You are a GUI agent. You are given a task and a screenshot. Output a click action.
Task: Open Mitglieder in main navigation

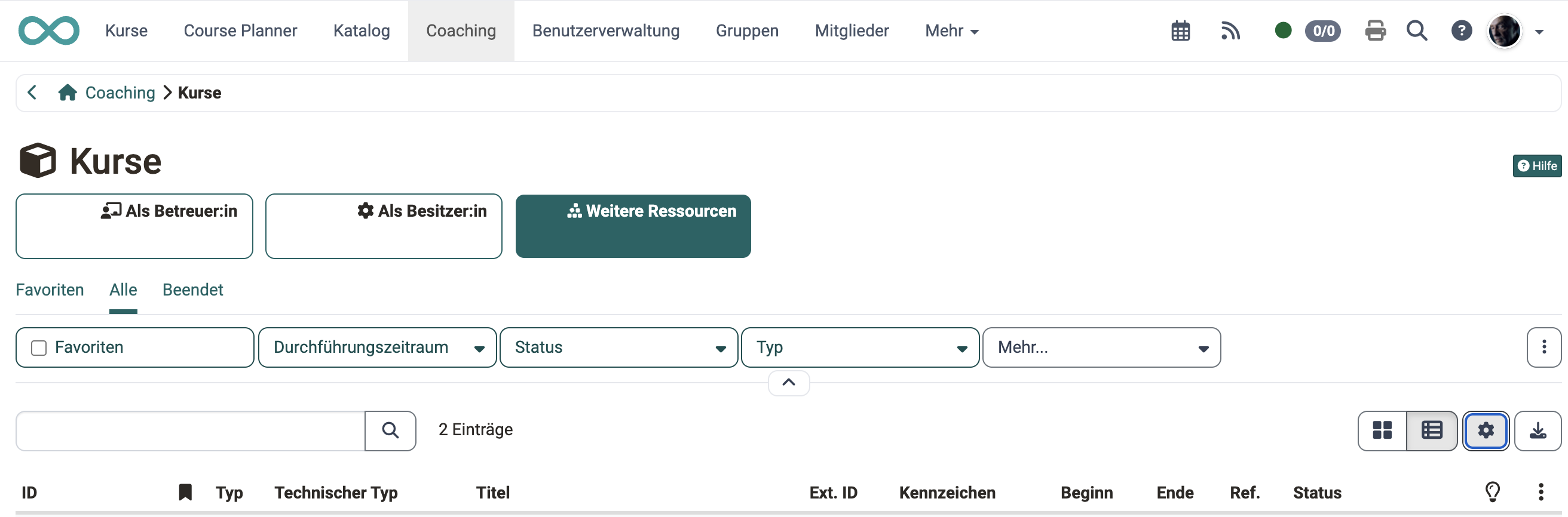(x=852, y=30)
